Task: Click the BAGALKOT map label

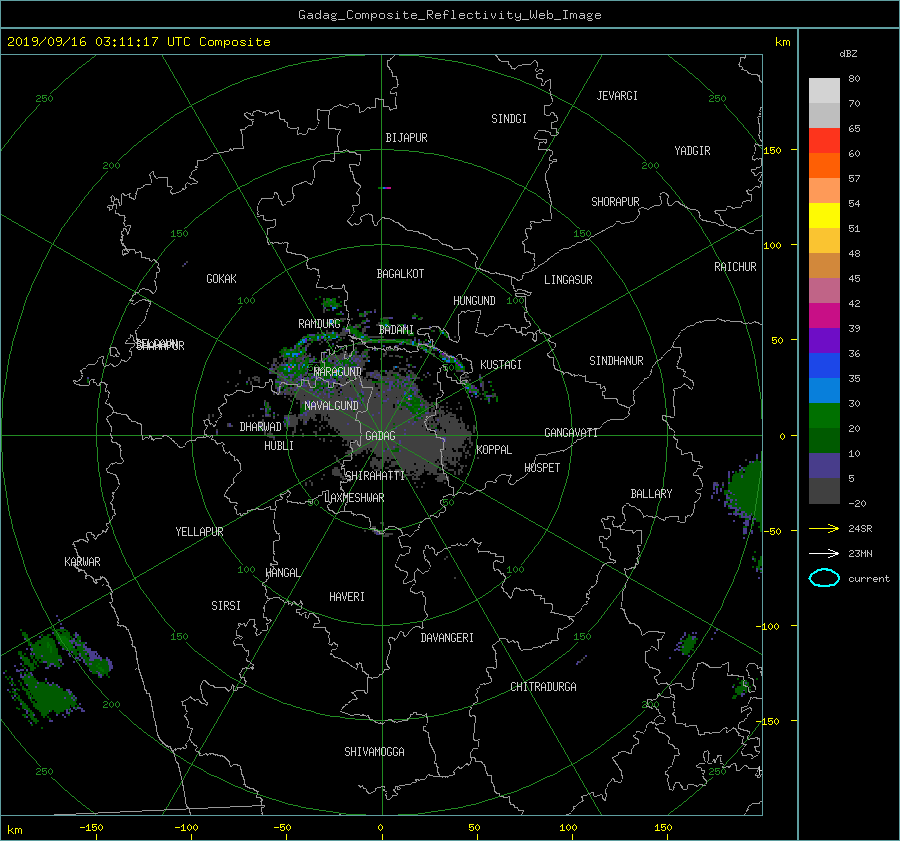Action: pos(400,274)
